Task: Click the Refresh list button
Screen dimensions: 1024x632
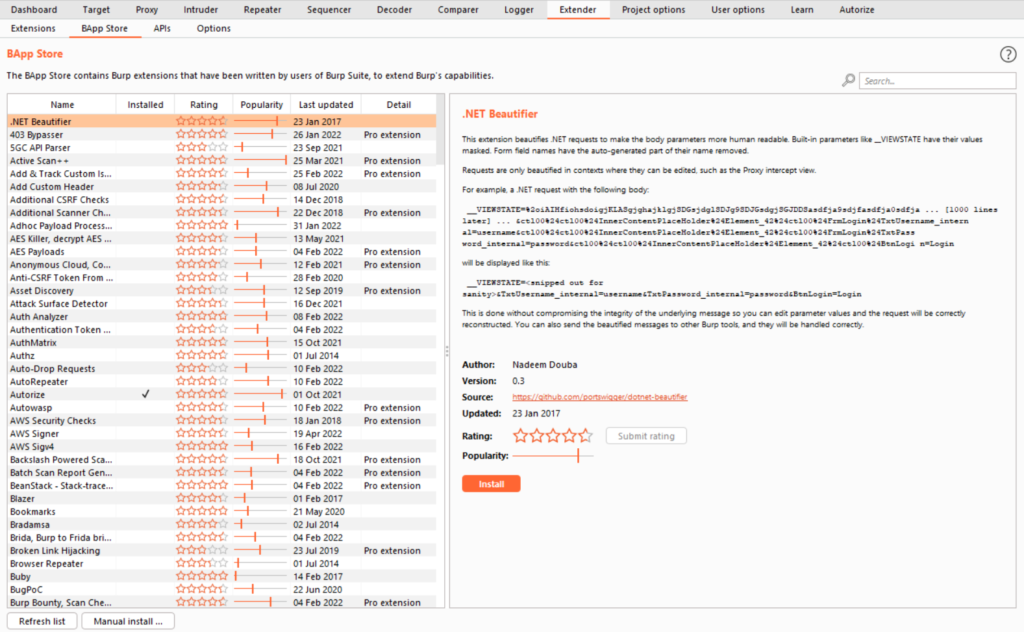Action: pyautogui.click(x=42, y=621)
